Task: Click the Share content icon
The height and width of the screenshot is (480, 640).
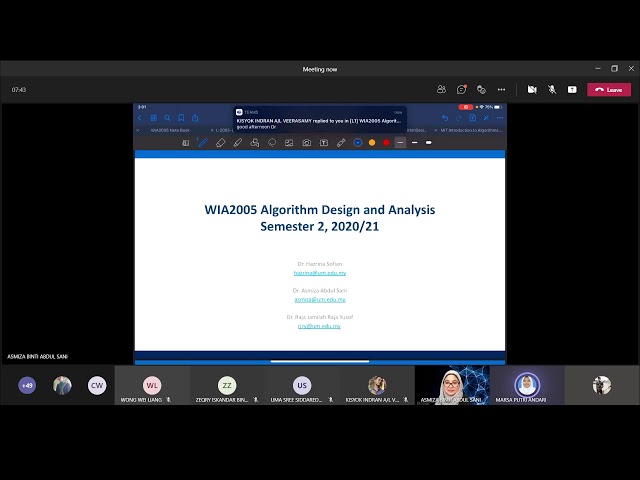Action: point(572,89)
